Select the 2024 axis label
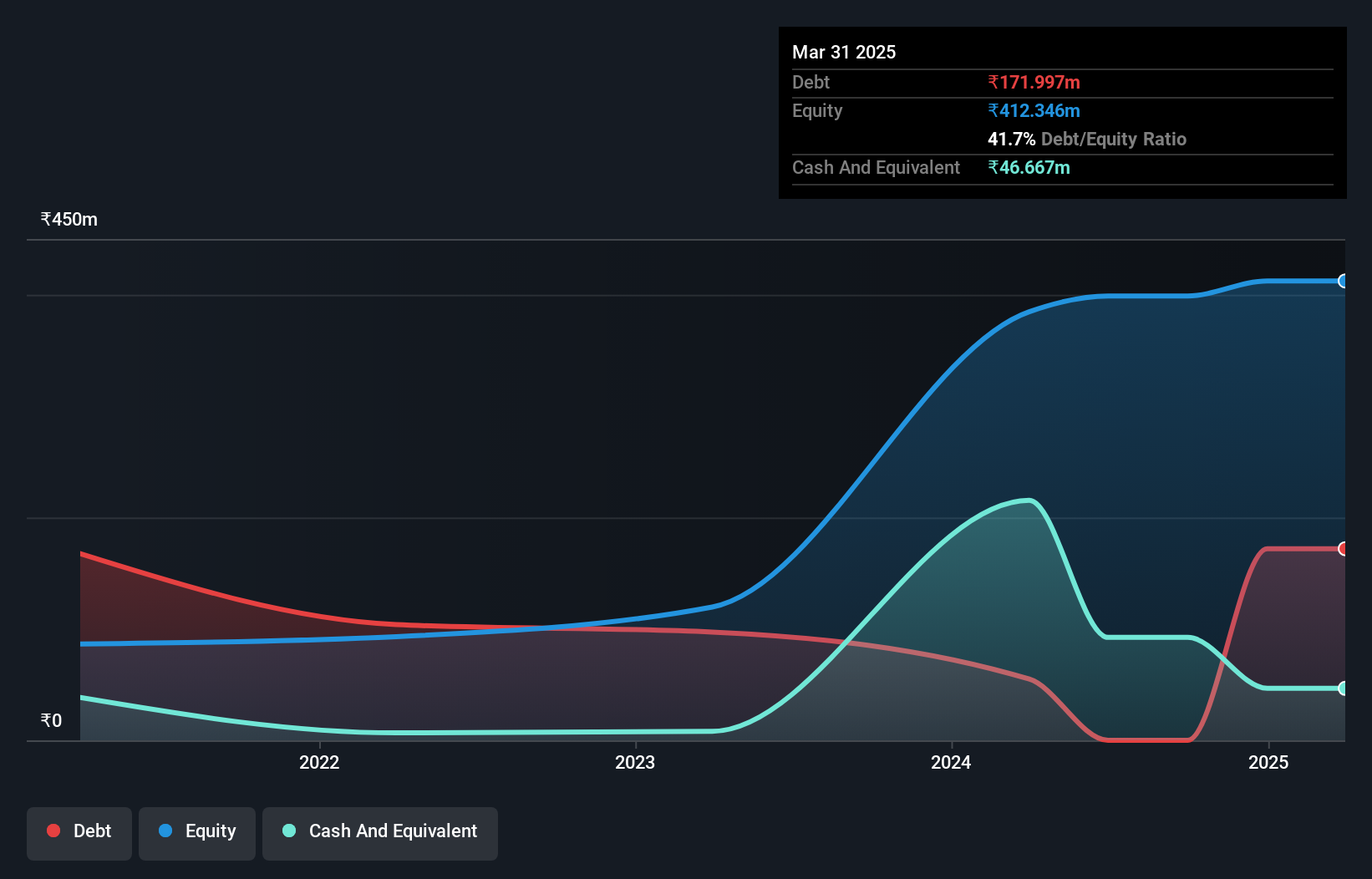Screen dimensions: 1372x879 [951, 762]
